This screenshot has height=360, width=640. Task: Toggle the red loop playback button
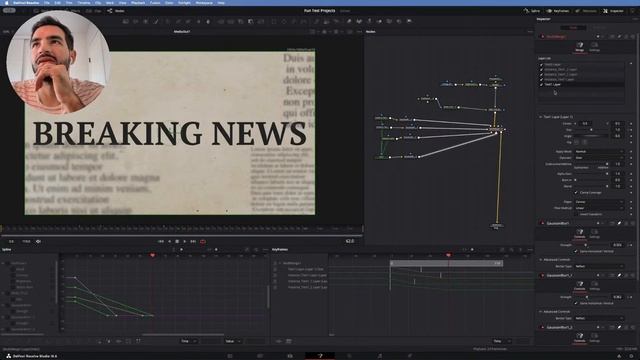click(203, 241)
